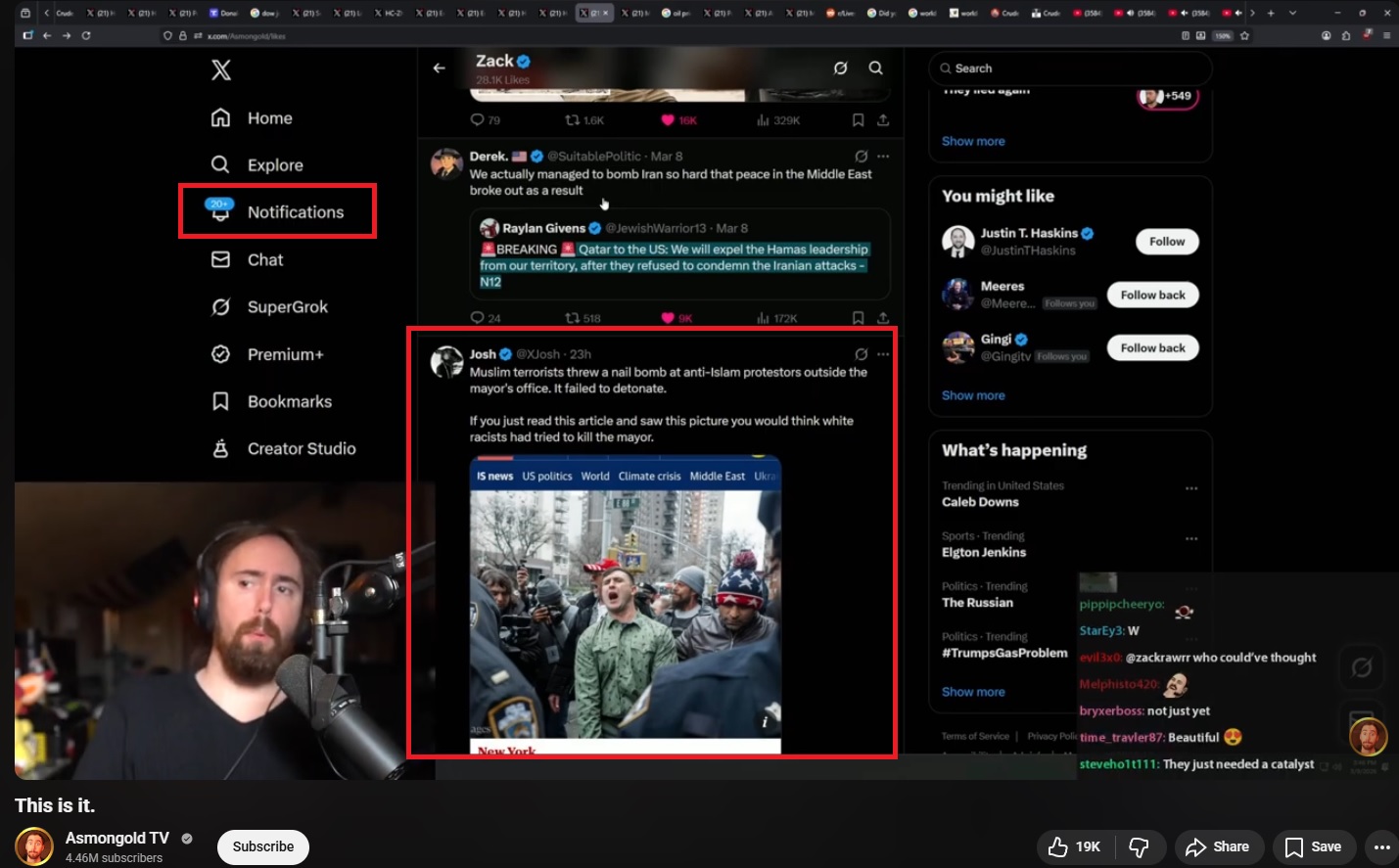Click the Share button below the video
Image resolution: width=1399 pixels, height=868 pixels.
(x=1218, y=846)
